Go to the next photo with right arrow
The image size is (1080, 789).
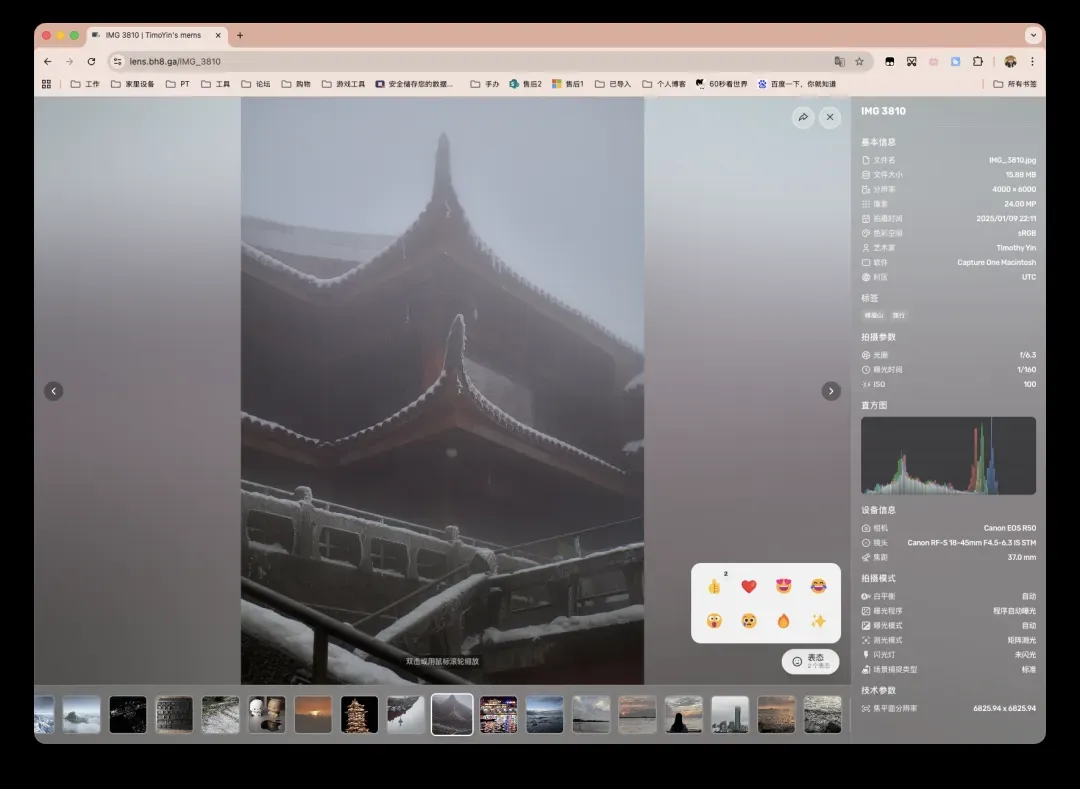pyautogui.click(x=831, y=391)
